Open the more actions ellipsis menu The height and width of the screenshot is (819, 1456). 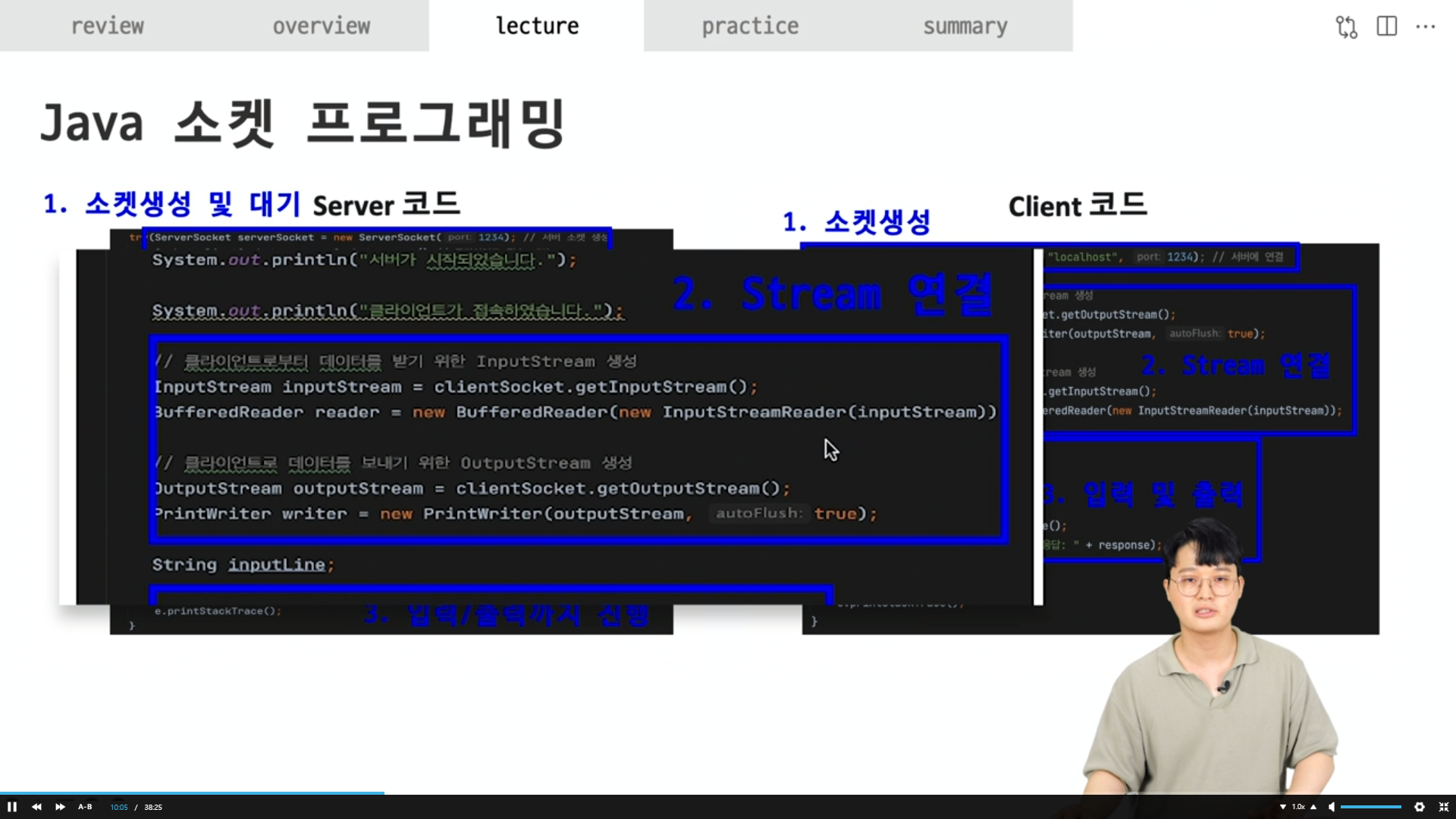(1426, 27)
